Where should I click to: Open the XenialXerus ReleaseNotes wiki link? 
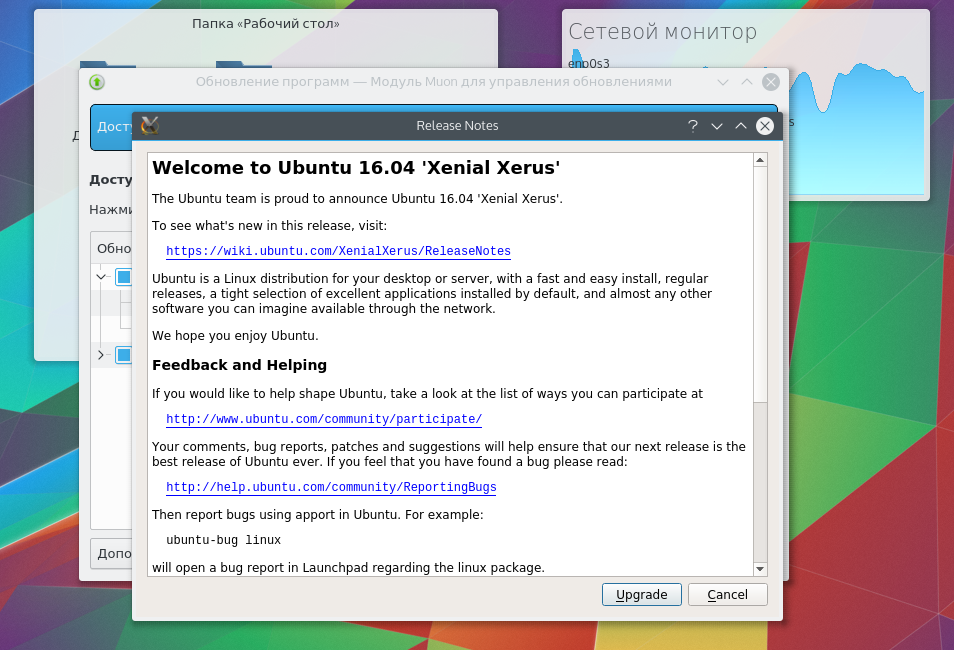[338, 251]
